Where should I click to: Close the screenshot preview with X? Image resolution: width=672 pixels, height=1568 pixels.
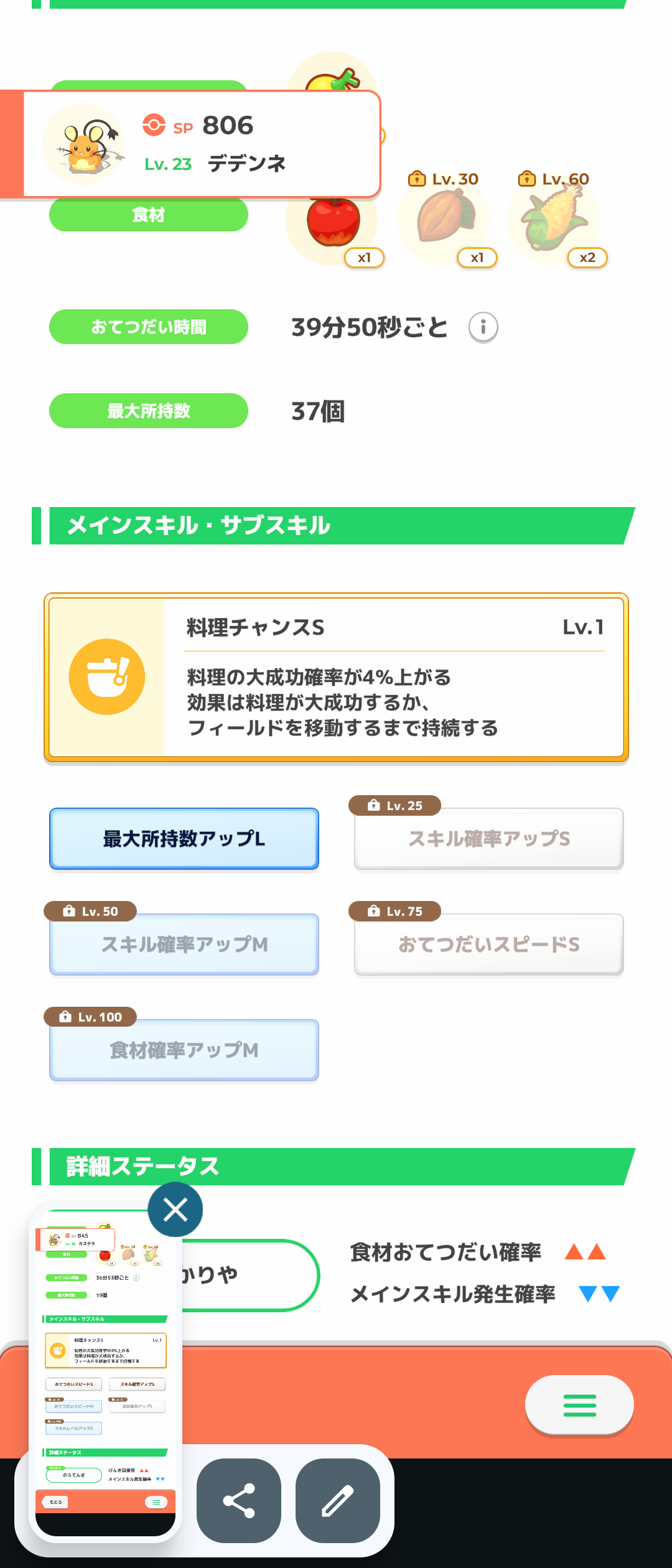coord(175,1210)
